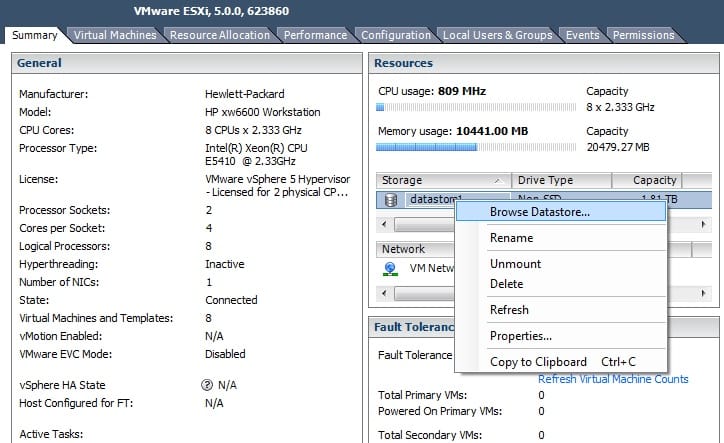This screenshot has height=443, width=724.
Task: Open the Permissions tab
Action: pos(643,35)
